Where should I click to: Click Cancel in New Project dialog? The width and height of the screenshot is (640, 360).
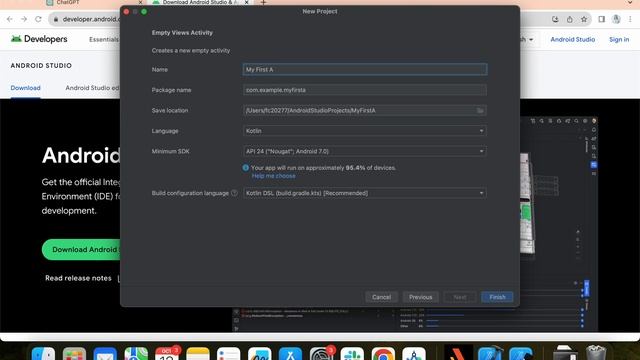point(381,297)
